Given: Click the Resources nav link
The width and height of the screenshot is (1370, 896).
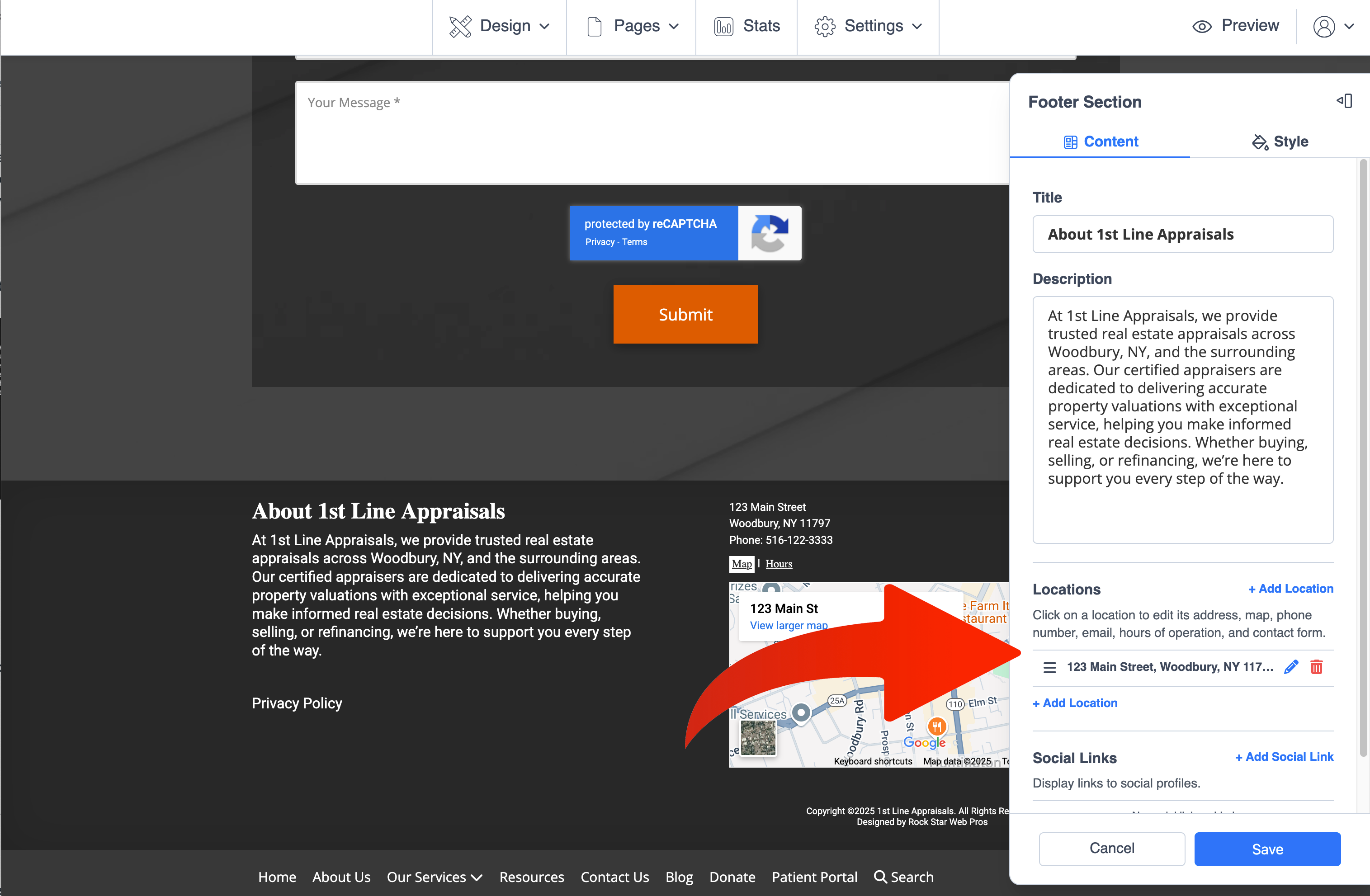Looking at the screenshot, I should click(x=531, y=877).
